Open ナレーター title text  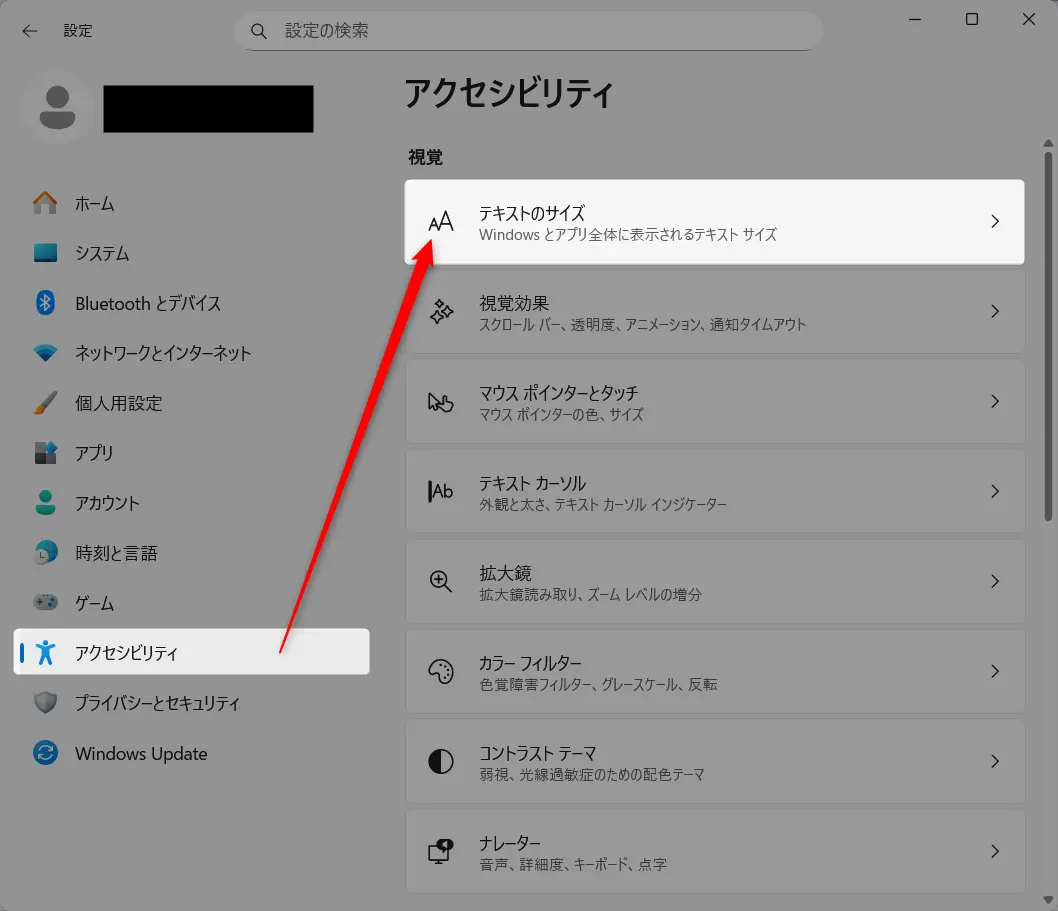click(x=510, y=843)
